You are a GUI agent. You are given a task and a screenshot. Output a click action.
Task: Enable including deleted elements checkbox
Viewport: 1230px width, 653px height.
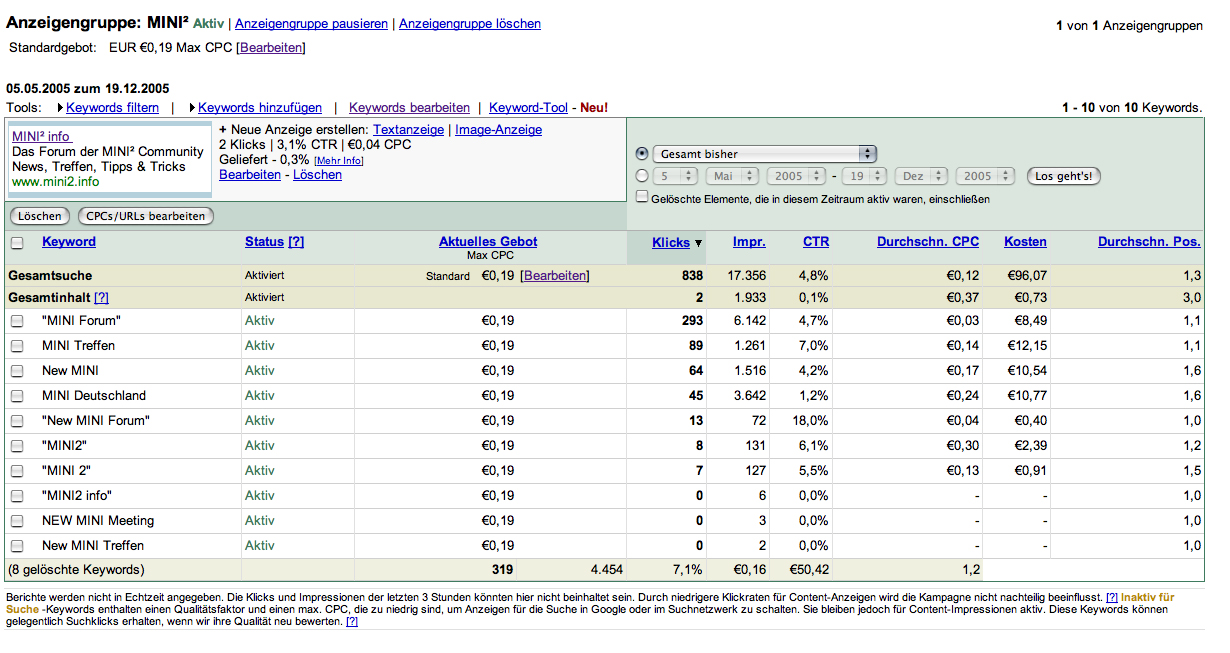(x=642, y=197)
